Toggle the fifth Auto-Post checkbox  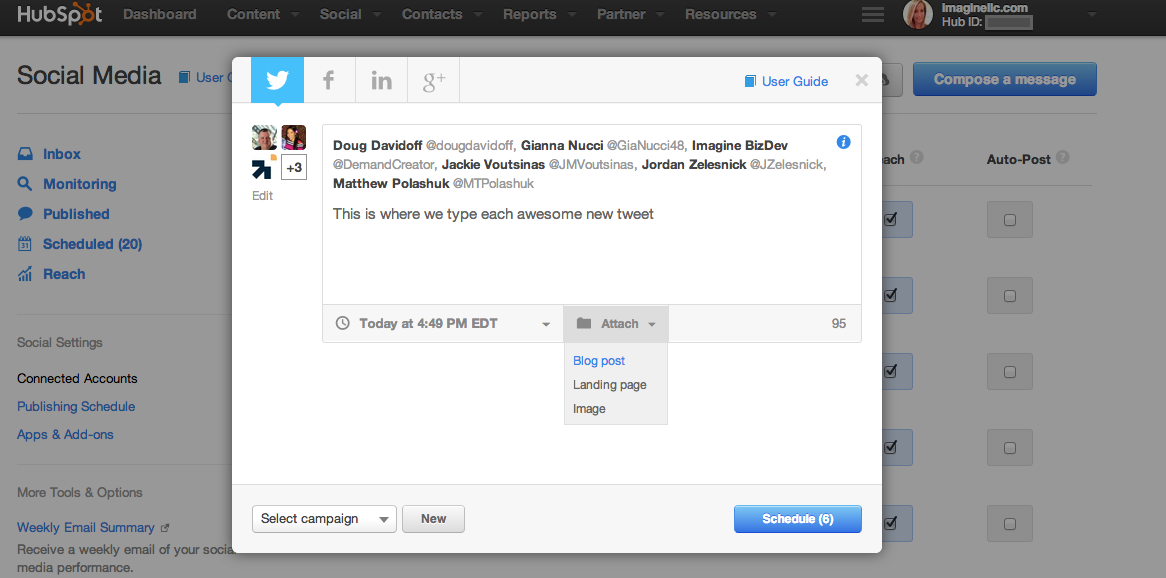(1010, 523)
